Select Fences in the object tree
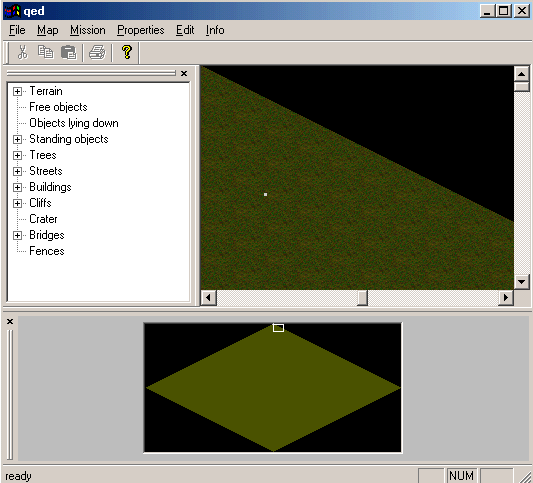The image size is (533, 483). (x=47, y=251)
